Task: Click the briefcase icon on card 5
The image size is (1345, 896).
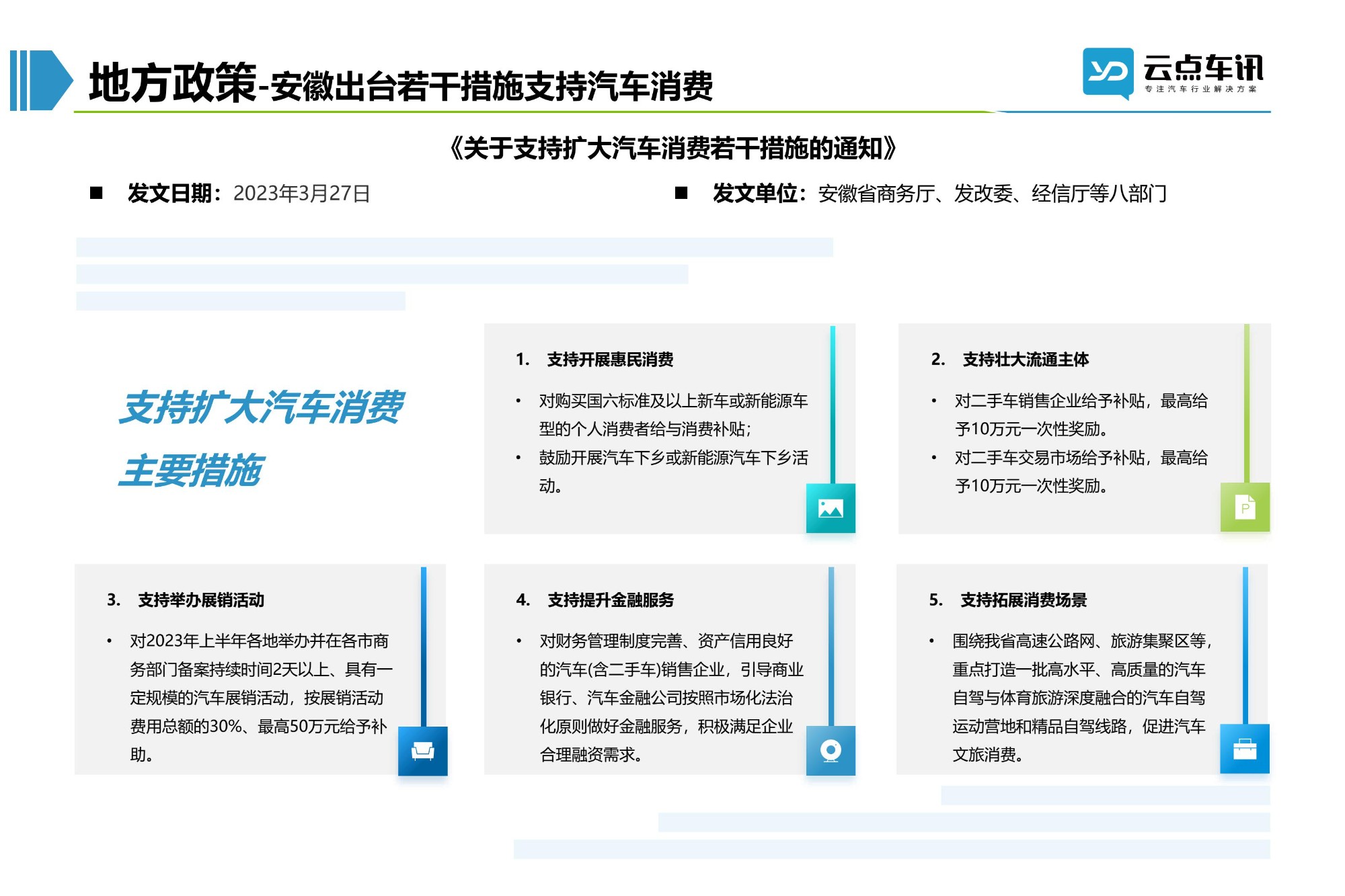Action: [x=1245, y=749]
